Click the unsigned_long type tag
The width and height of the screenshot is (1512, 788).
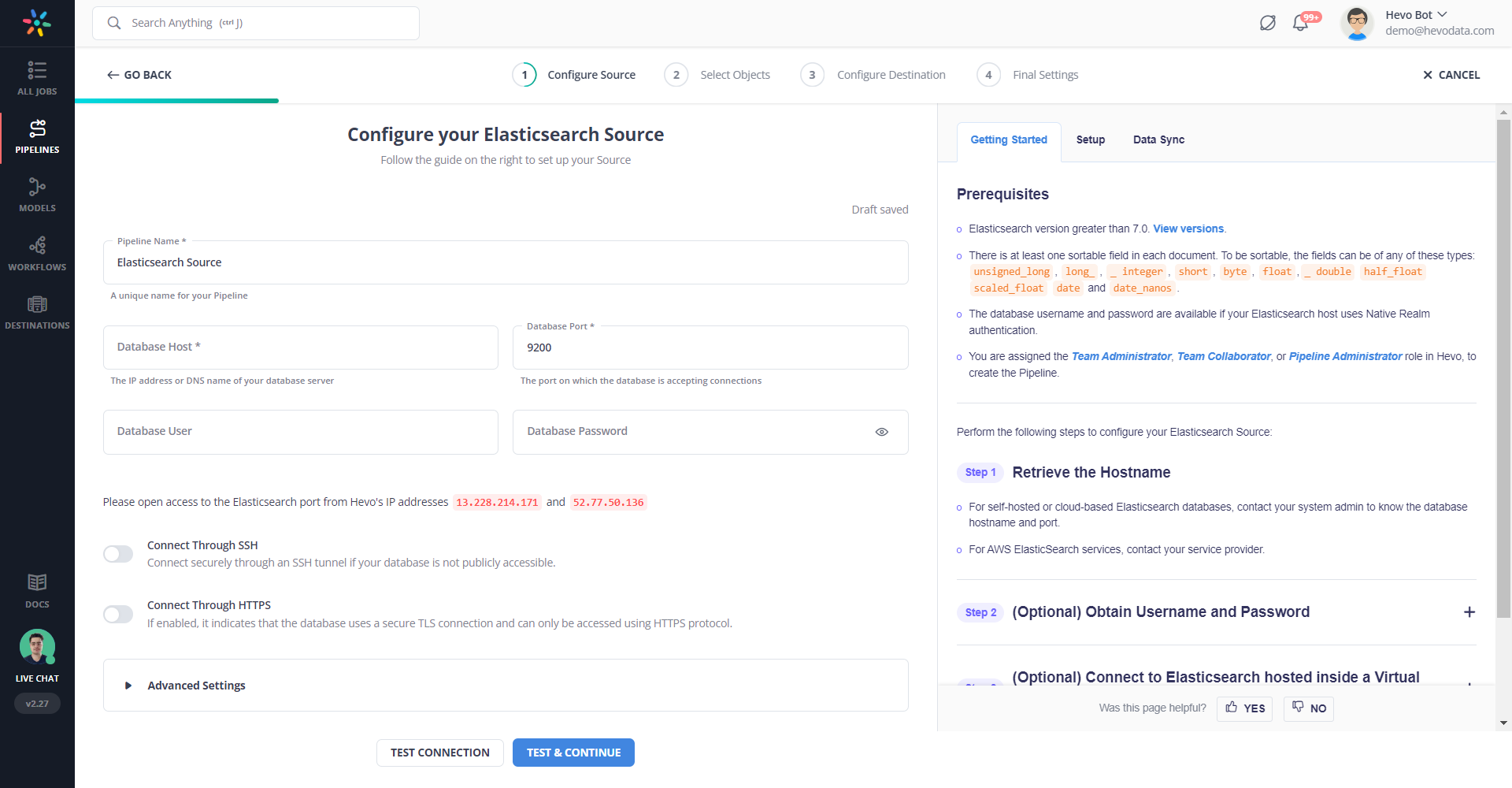(1011, 272)
